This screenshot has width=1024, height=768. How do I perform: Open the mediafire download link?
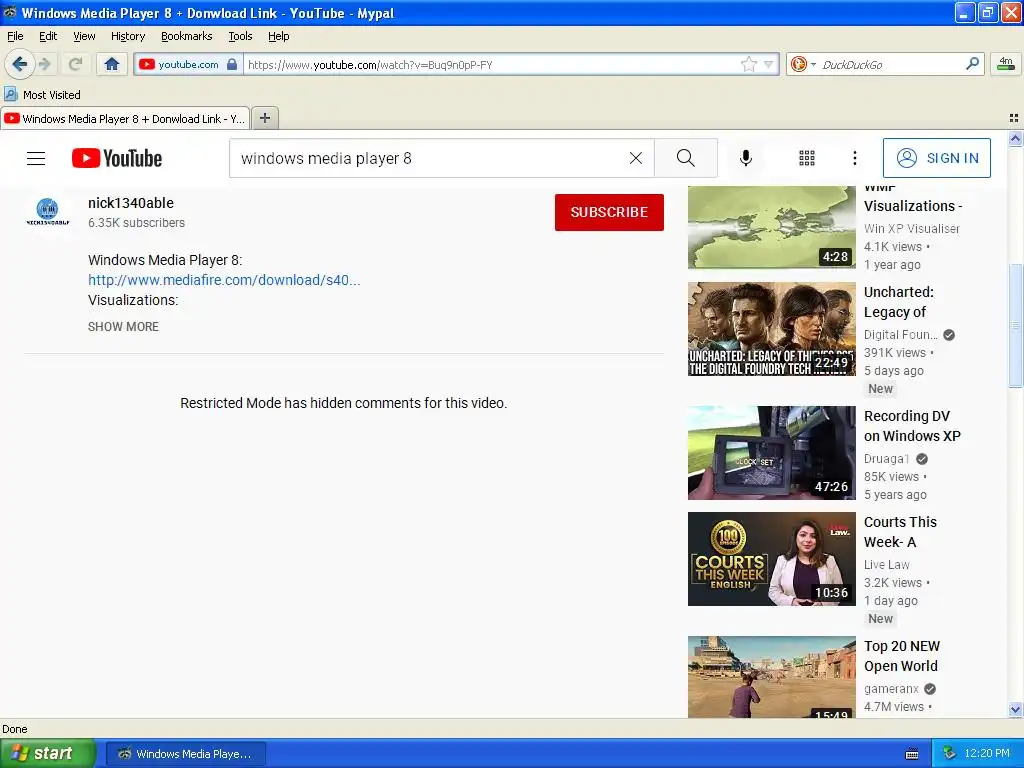coord(224,280)
